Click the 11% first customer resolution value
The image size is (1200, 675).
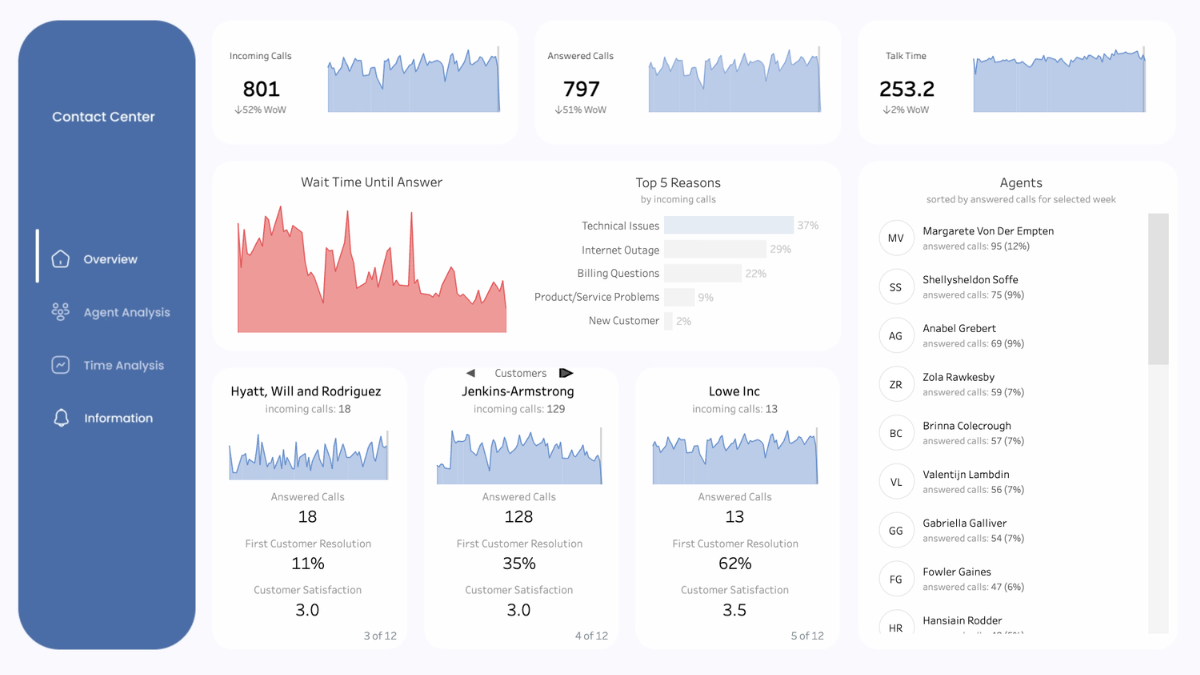click(x=308, y=563)
